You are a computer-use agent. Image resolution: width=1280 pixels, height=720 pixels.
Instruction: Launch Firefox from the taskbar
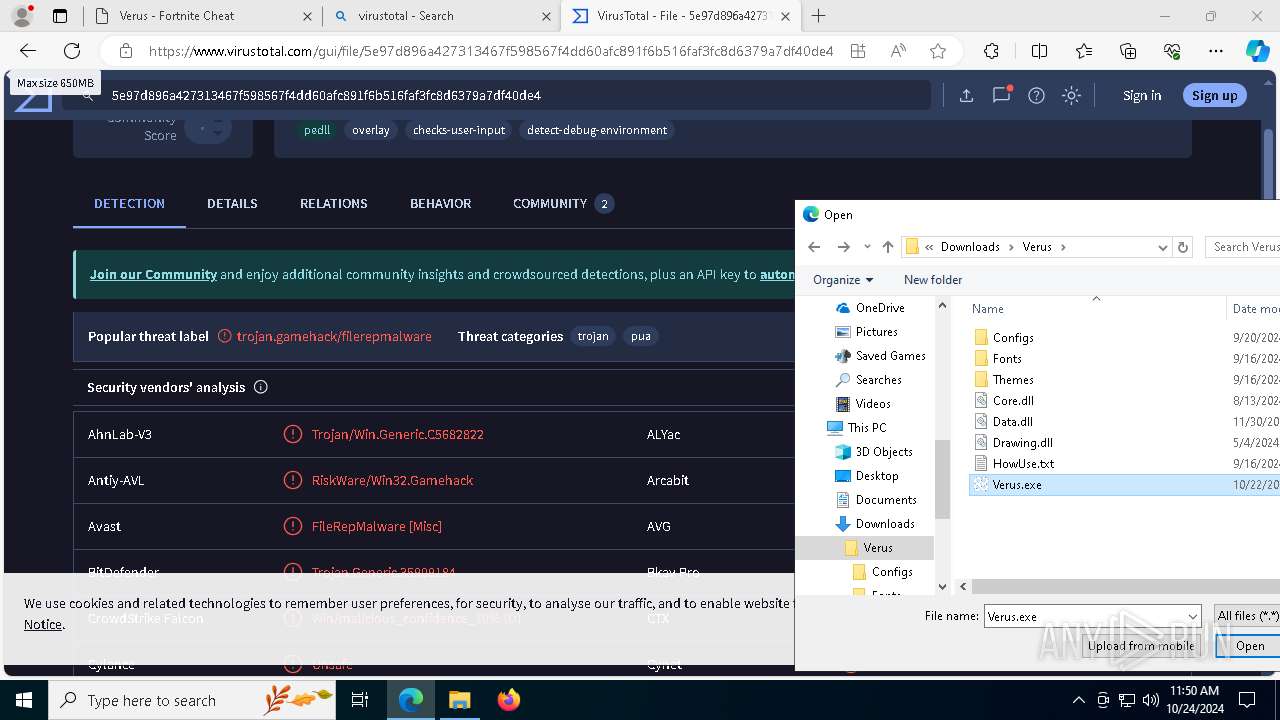click(x=508, y=700)
